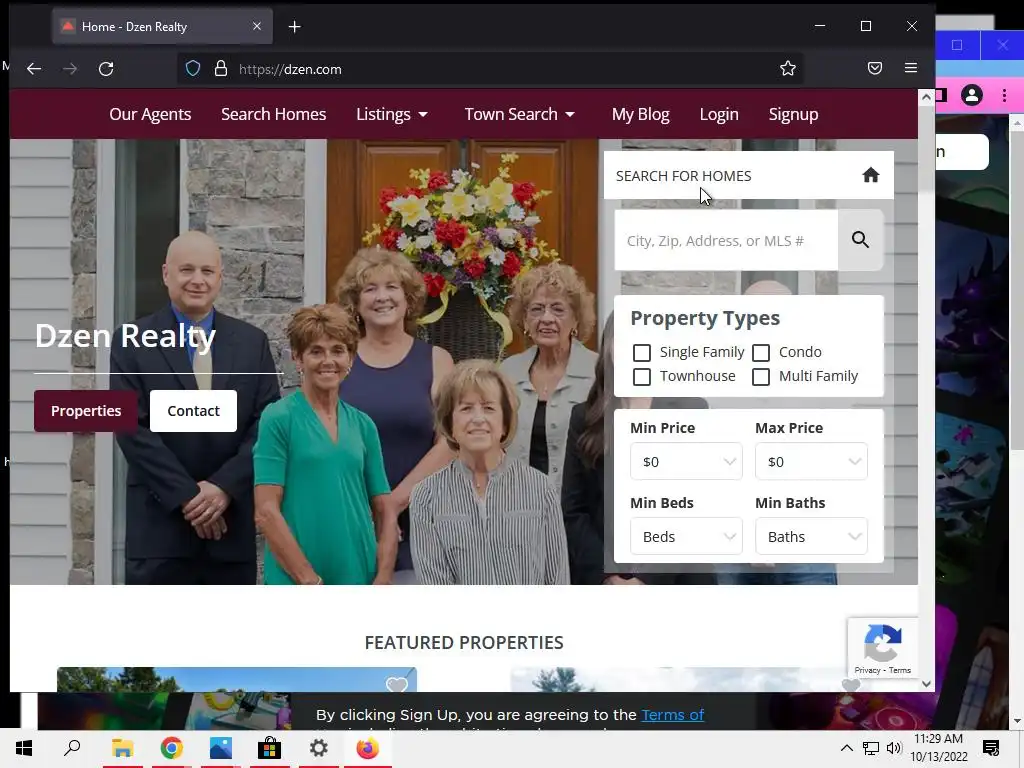Click the Firefox taskbar icon

pyautogui.click(x=368, y=748)
